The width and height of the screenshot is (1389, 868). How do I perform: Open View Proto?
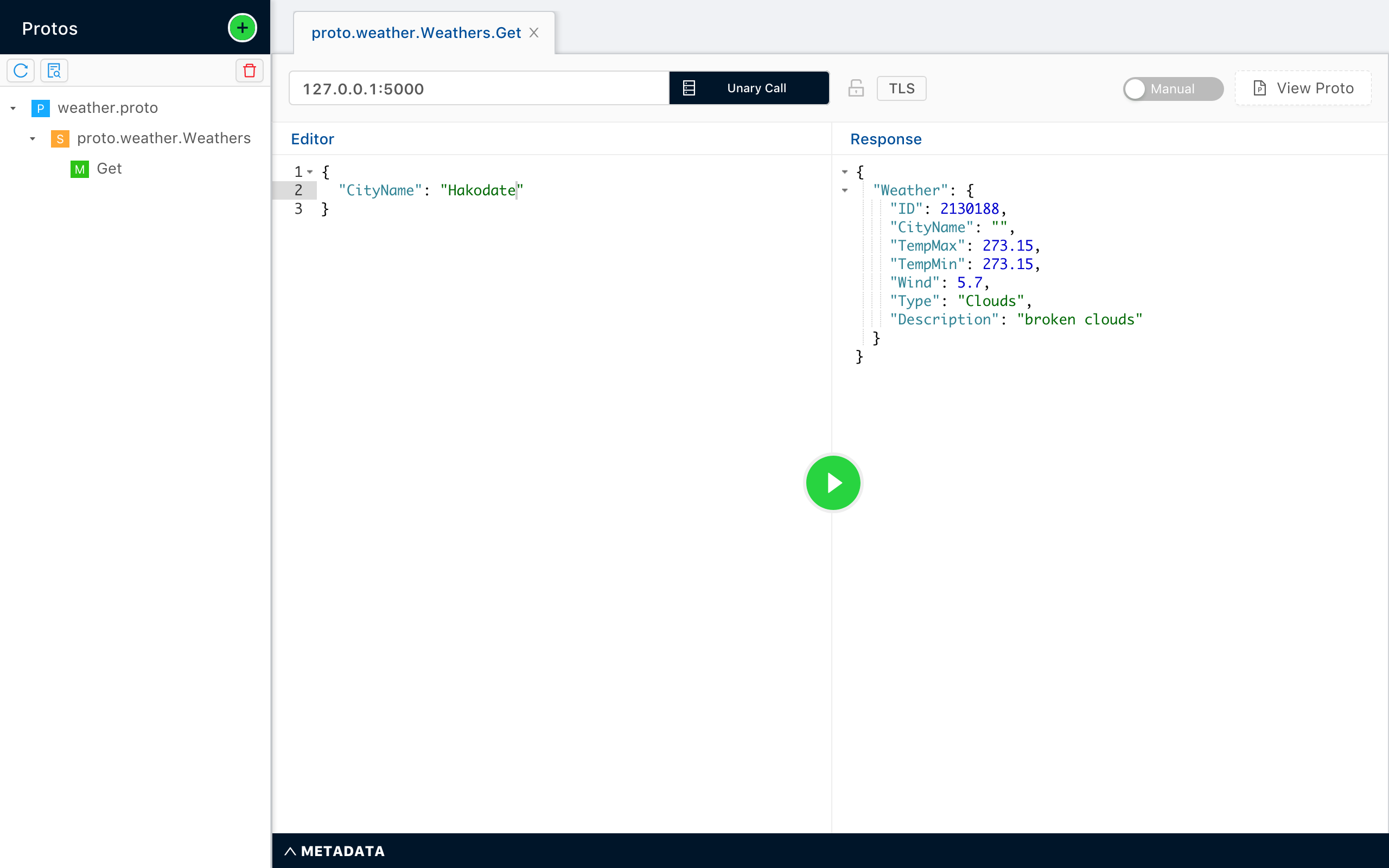[x=1303, y=88]
